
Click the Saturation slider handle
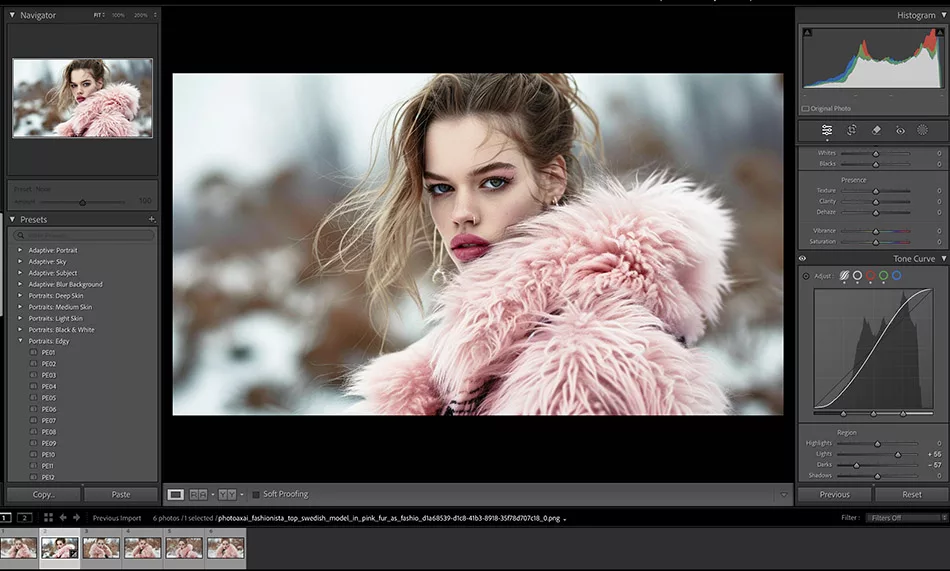click(x=875, y=242)
